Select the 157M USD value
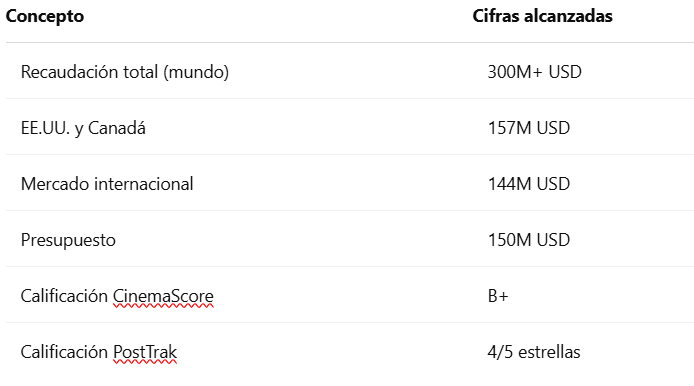 click(x=528, y=128)
